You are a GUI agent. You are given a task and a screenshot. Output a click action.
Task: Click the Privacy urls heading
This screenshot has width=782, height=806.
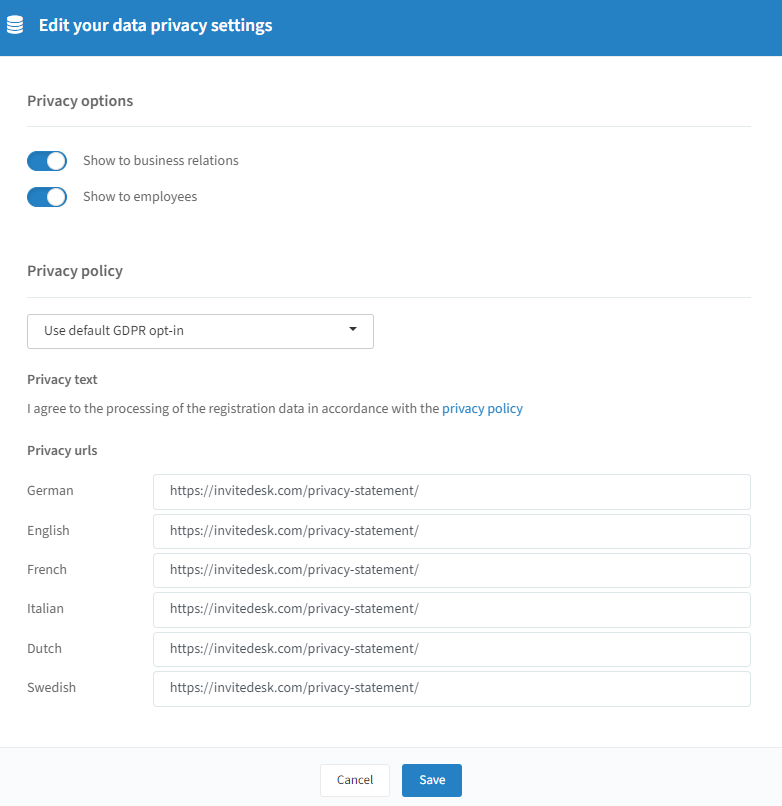click(x=62, y=450)
